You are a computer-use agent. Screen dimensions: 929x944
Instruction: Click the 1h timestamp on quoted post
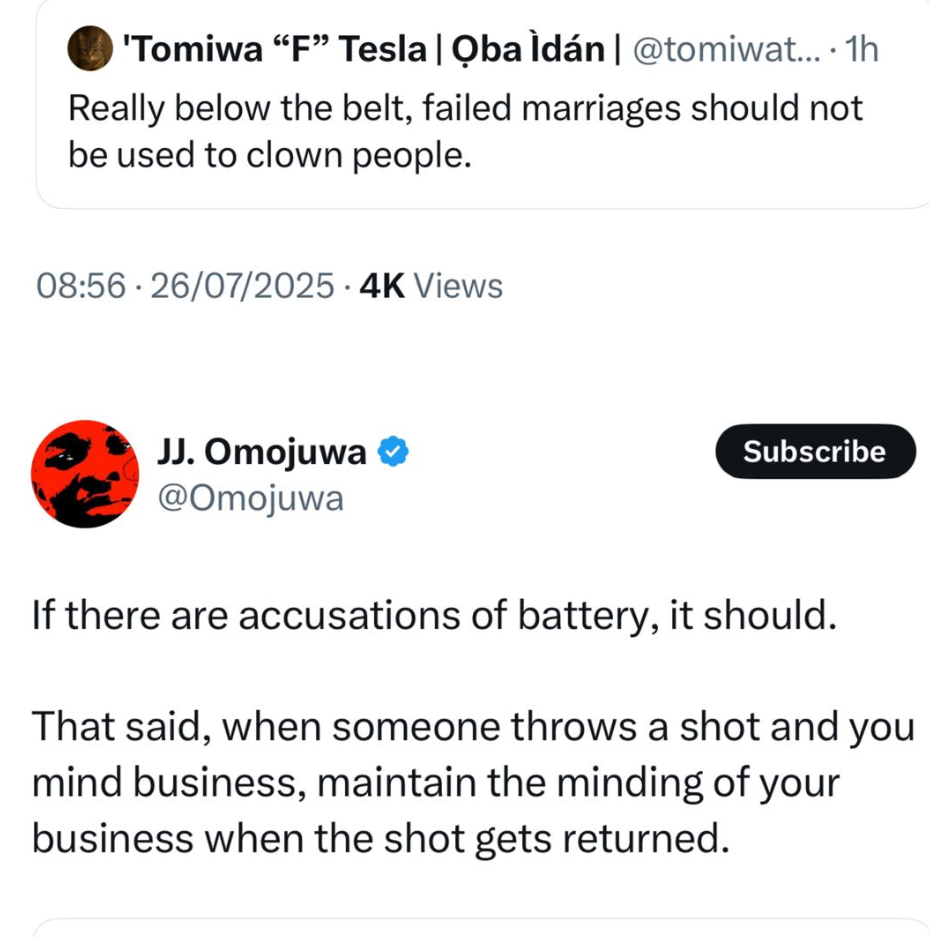861,50
